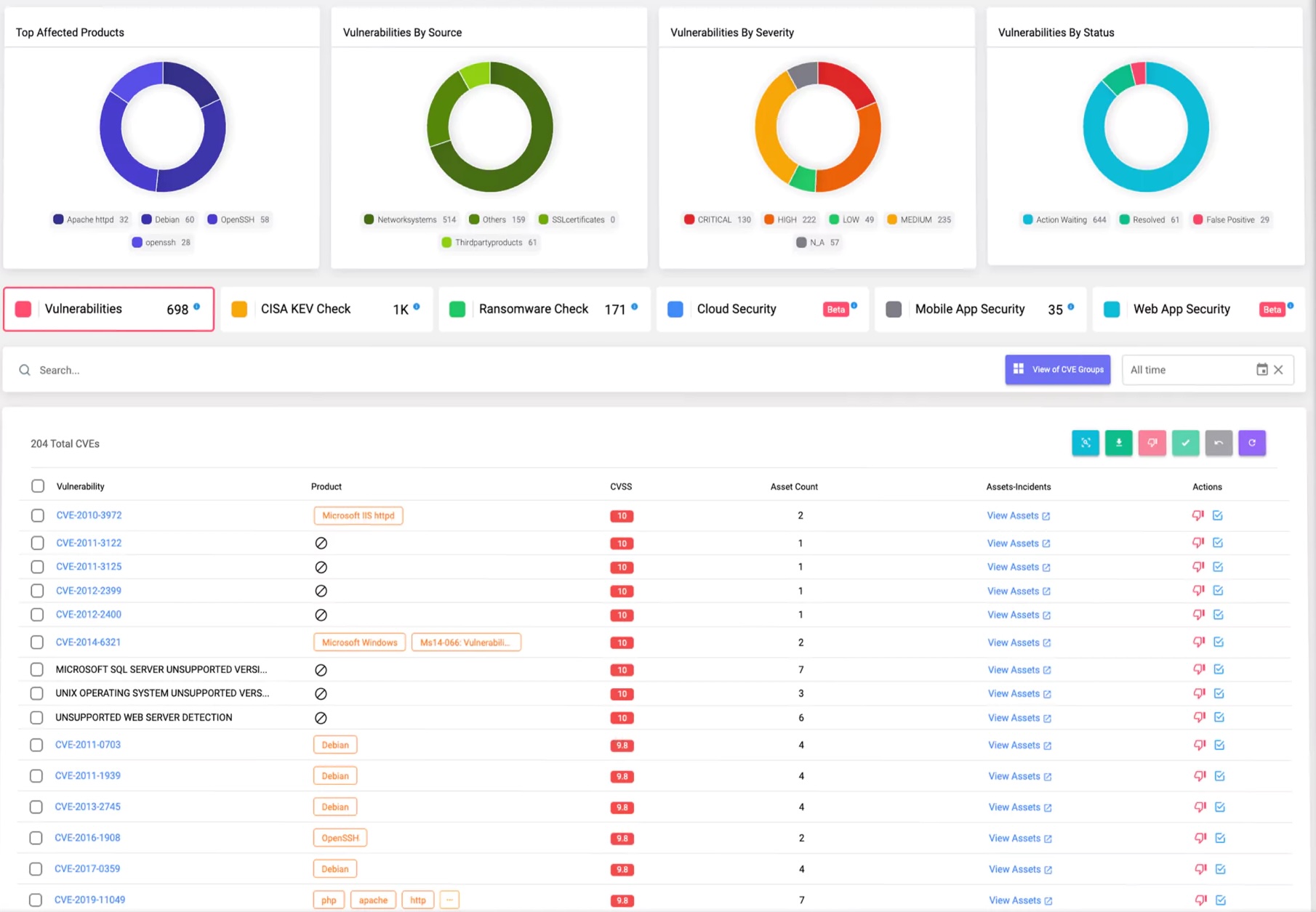Screen dimensions: 1316x912
Task: Click the pink thumbs-down toolbar button
Action: click(1152, 443)
